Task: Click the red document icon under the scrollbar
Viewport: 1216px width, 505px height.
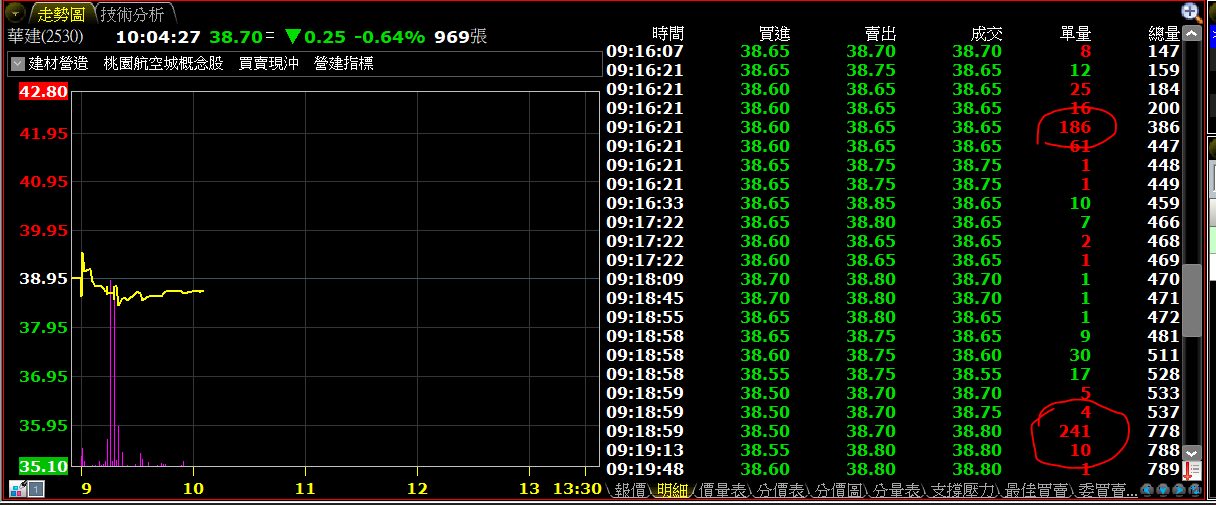Action: click(1192, 469)
